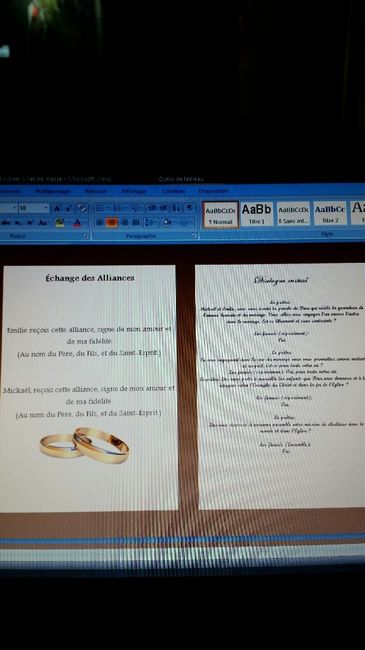Click the paragraph shading bucket
The height and width of the screenshot is (650, 365).
pos(167,222)
